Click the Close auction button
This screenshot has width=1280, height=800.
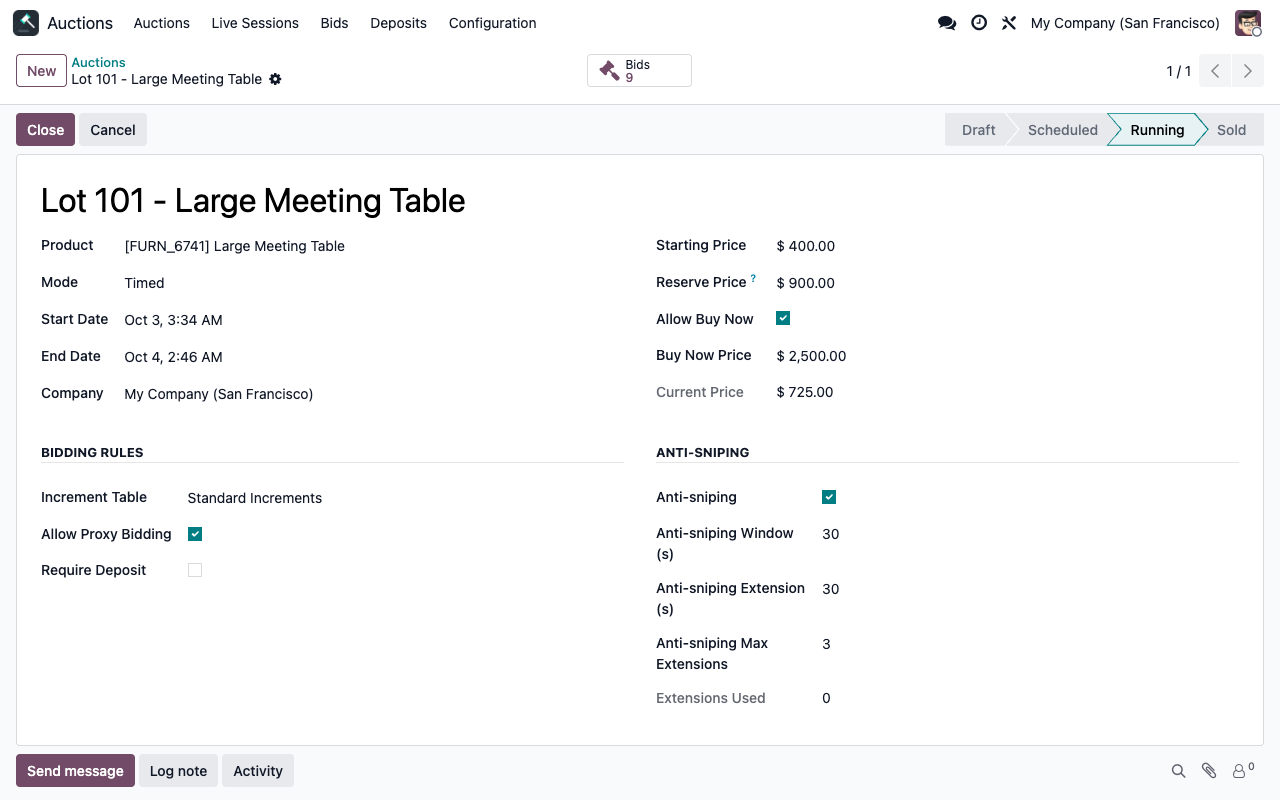(45, 130)
